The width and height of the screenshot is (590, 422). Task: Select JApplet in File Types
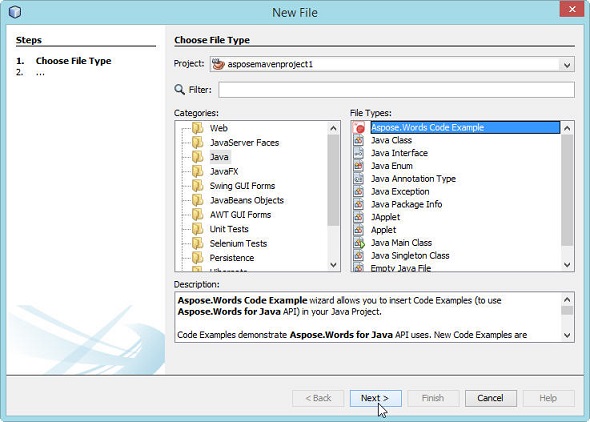click(x=385, y=217)
